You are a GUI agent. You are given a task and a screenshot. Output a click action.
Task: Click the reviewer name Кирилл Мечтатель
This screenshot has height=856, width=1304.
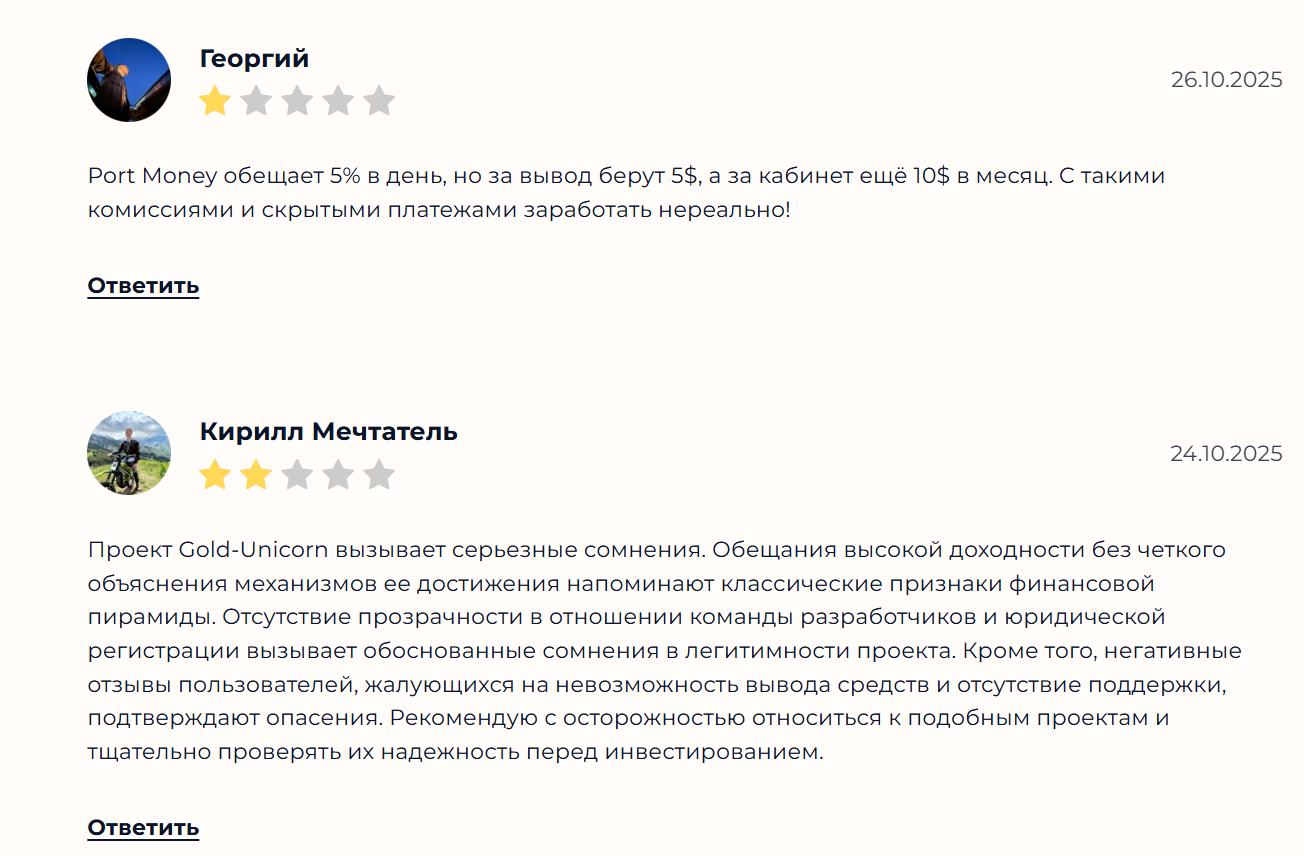[x=328, y=431]
